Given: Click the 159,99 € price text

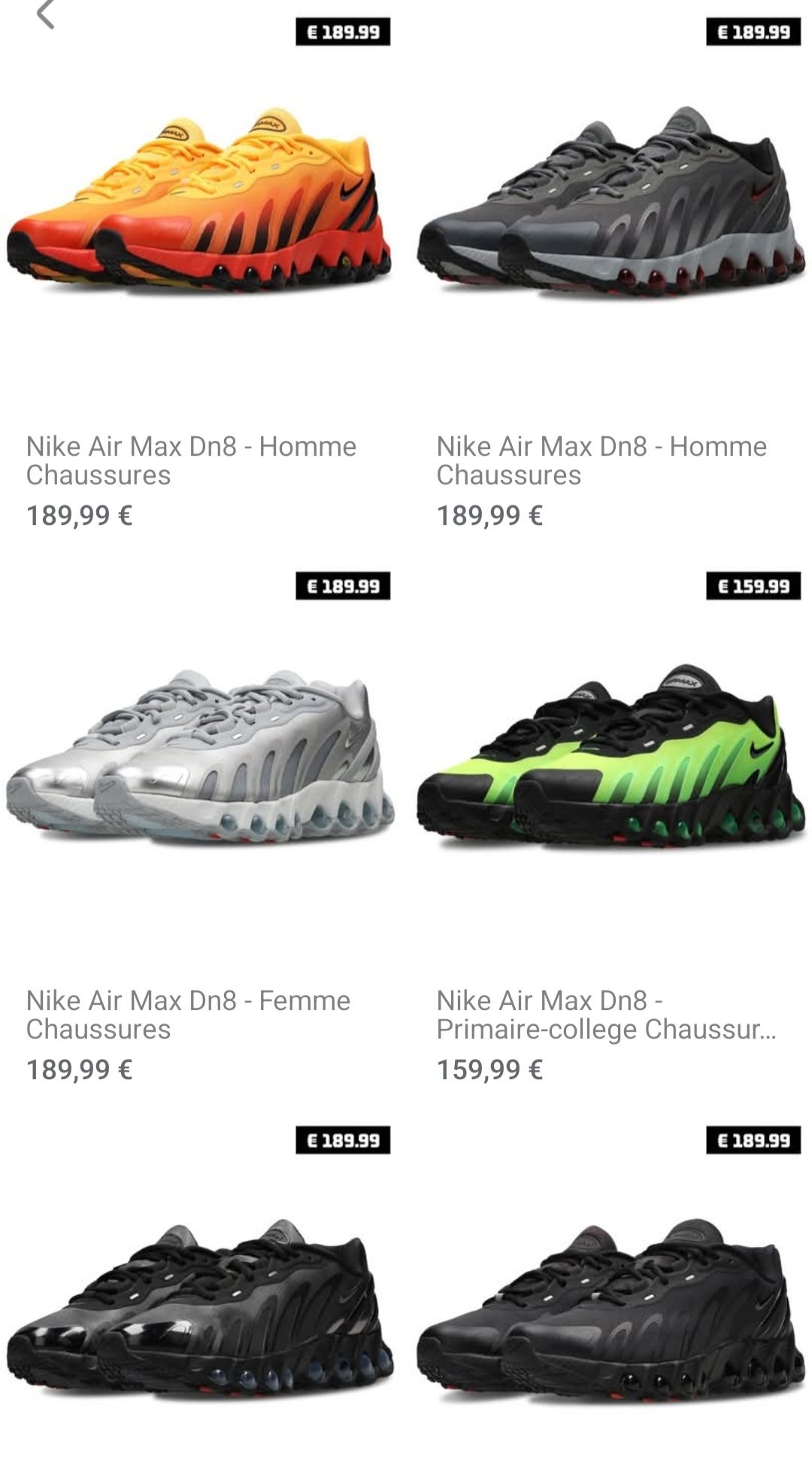Looking at the screenshot, I should pyautogui.click(x=489, y=1069).
